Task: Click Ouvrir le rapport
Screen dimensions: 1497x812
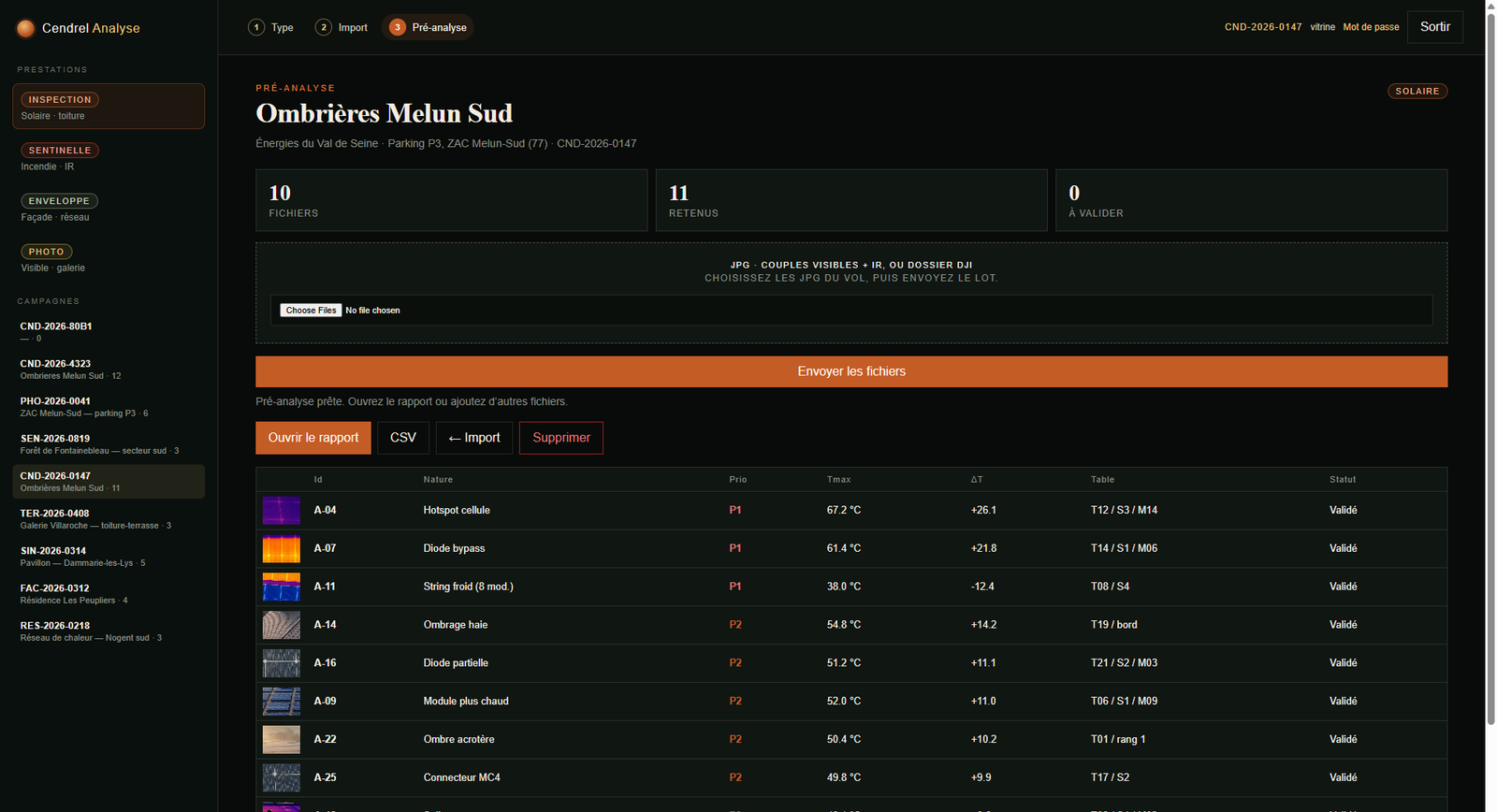Action: click(x=313, y=438)
